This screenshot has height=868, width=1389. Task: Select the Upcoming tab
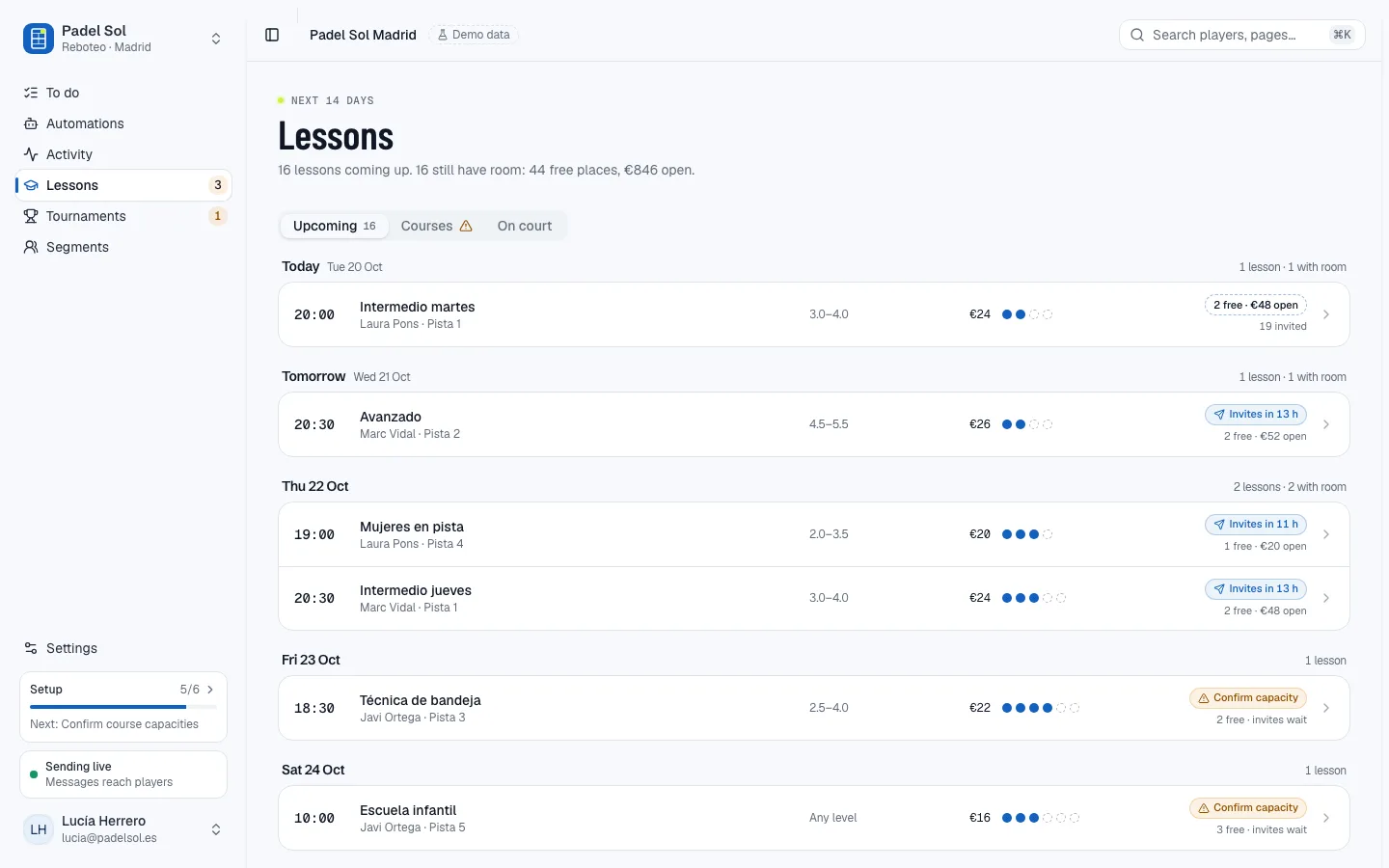pyautogui.click(x=335, y=226)
